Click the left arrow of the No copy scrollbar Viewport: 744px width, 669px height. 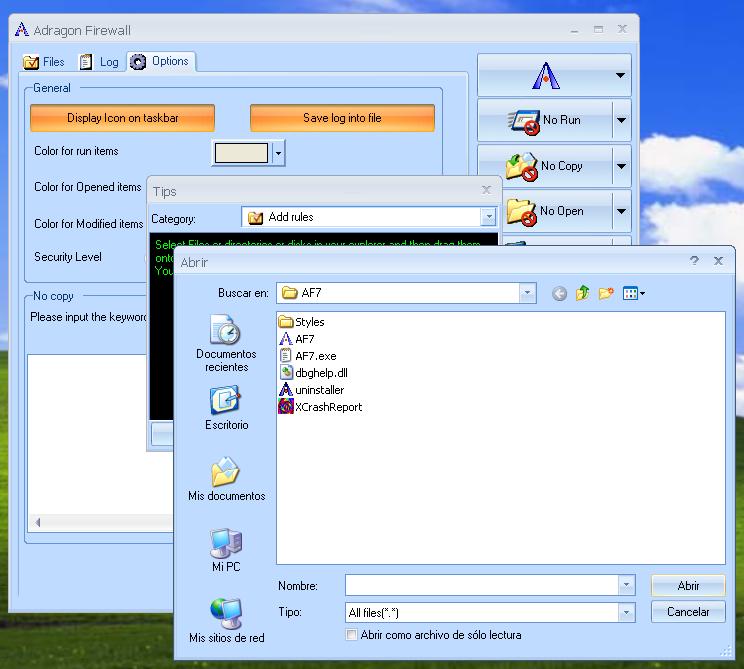point(37,522)
